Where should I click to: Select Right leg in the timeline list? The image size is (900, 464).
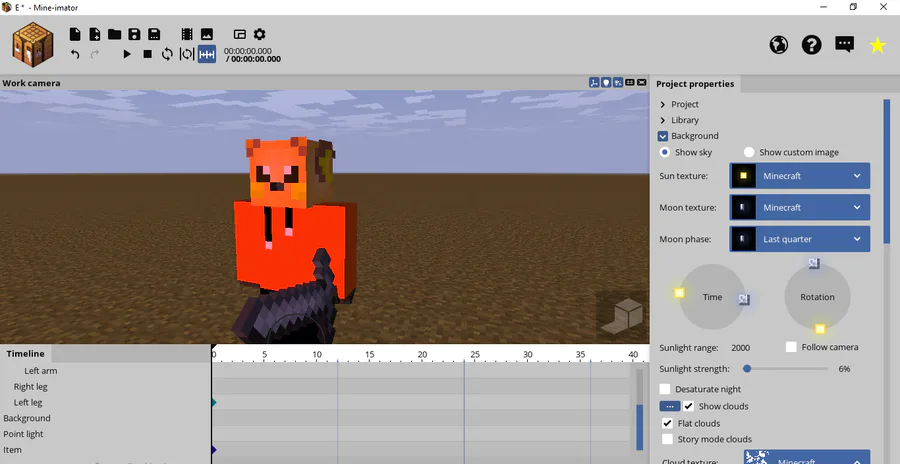(x=30, y=387)
